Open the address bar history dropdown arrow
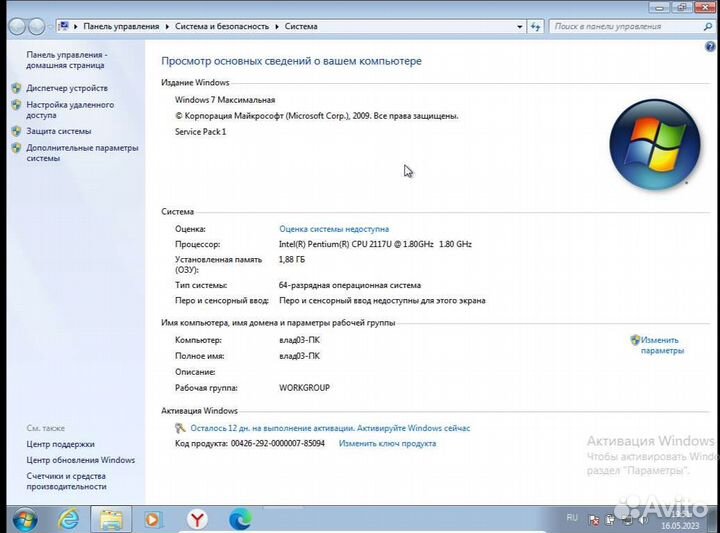Viewport: 720px width, 533px height. pyautogui.click(x=519, y=27)
